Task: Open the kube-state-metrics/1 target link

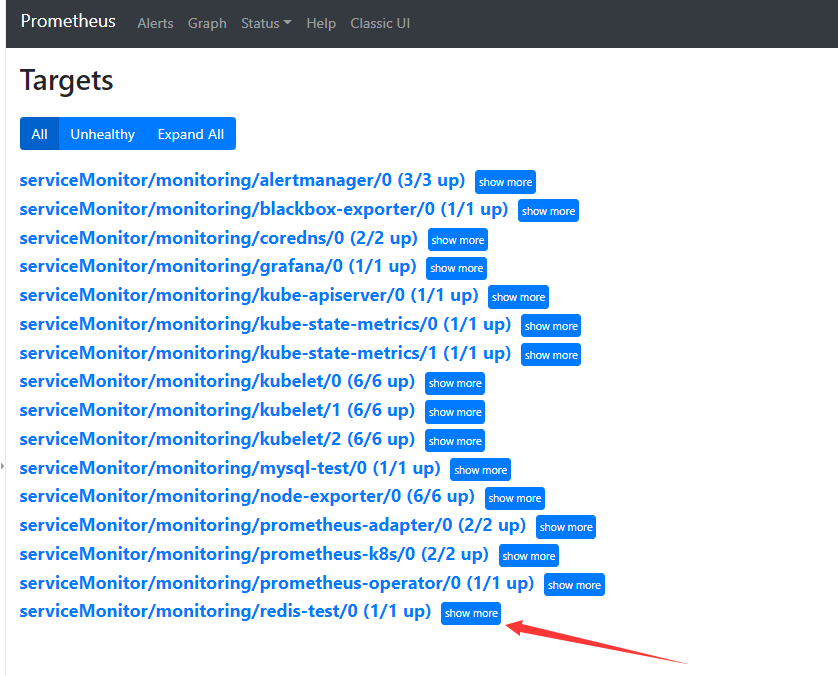Action: pos(265,353)
